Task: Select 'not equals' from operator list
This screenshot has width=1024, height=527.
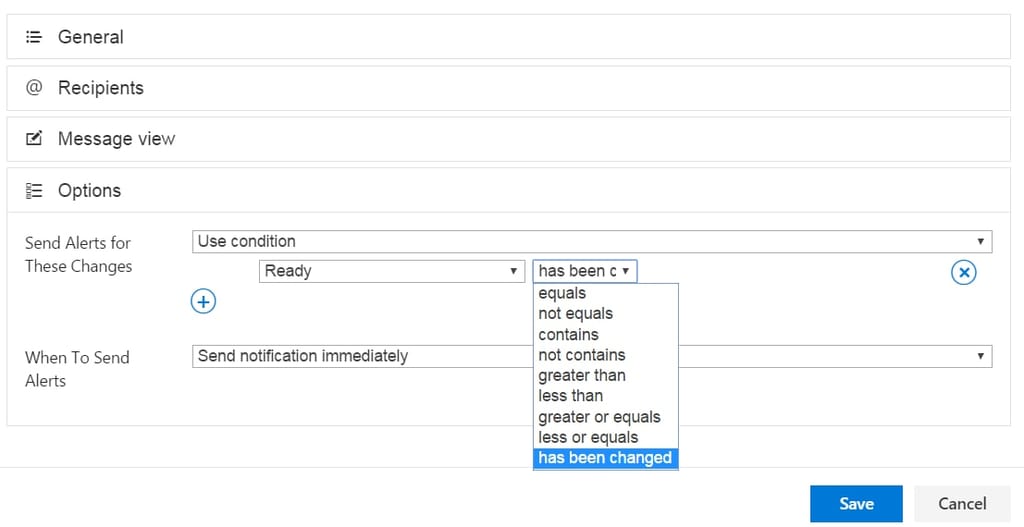Action: [x=606, y=313]
